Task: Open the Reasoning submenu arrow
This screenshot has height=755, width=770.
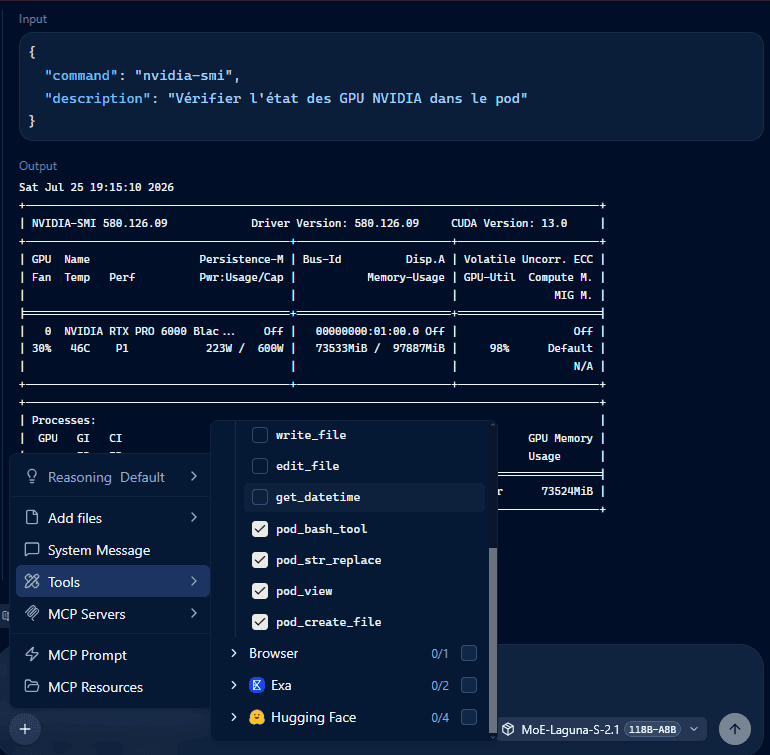Action: click(193, 476)
